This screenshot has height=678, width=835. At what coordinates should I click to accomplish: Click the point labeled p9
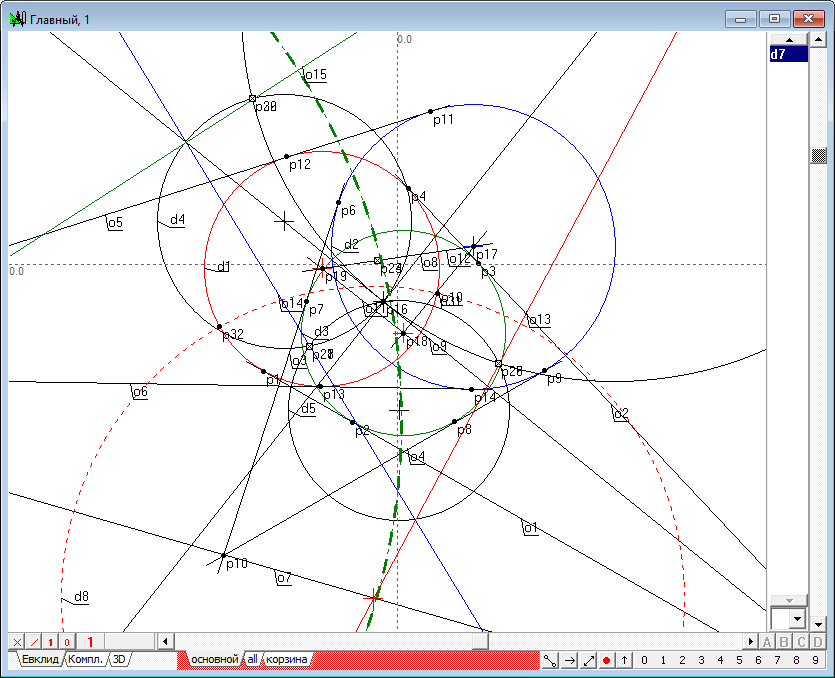point(544,371)
